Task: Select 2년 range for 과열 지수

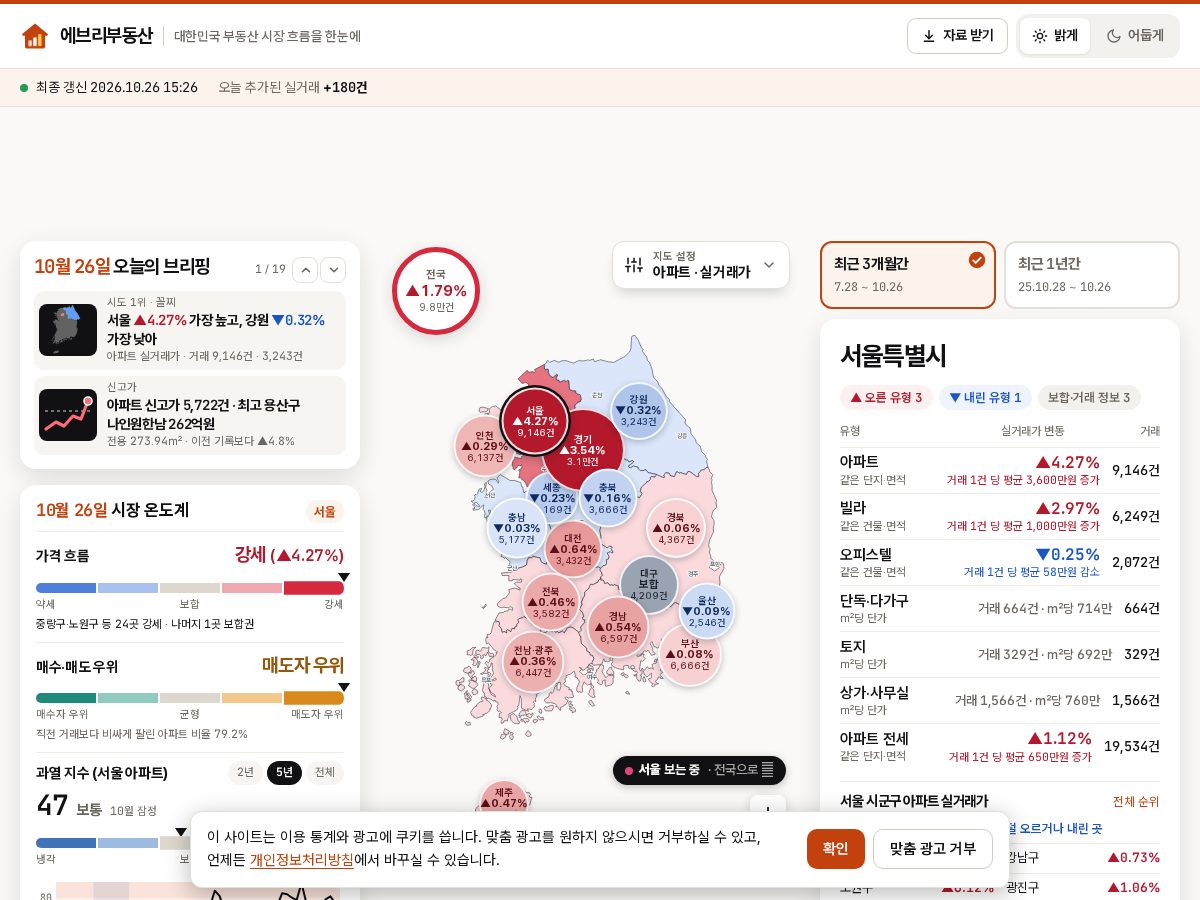Action: click(245, 773)
